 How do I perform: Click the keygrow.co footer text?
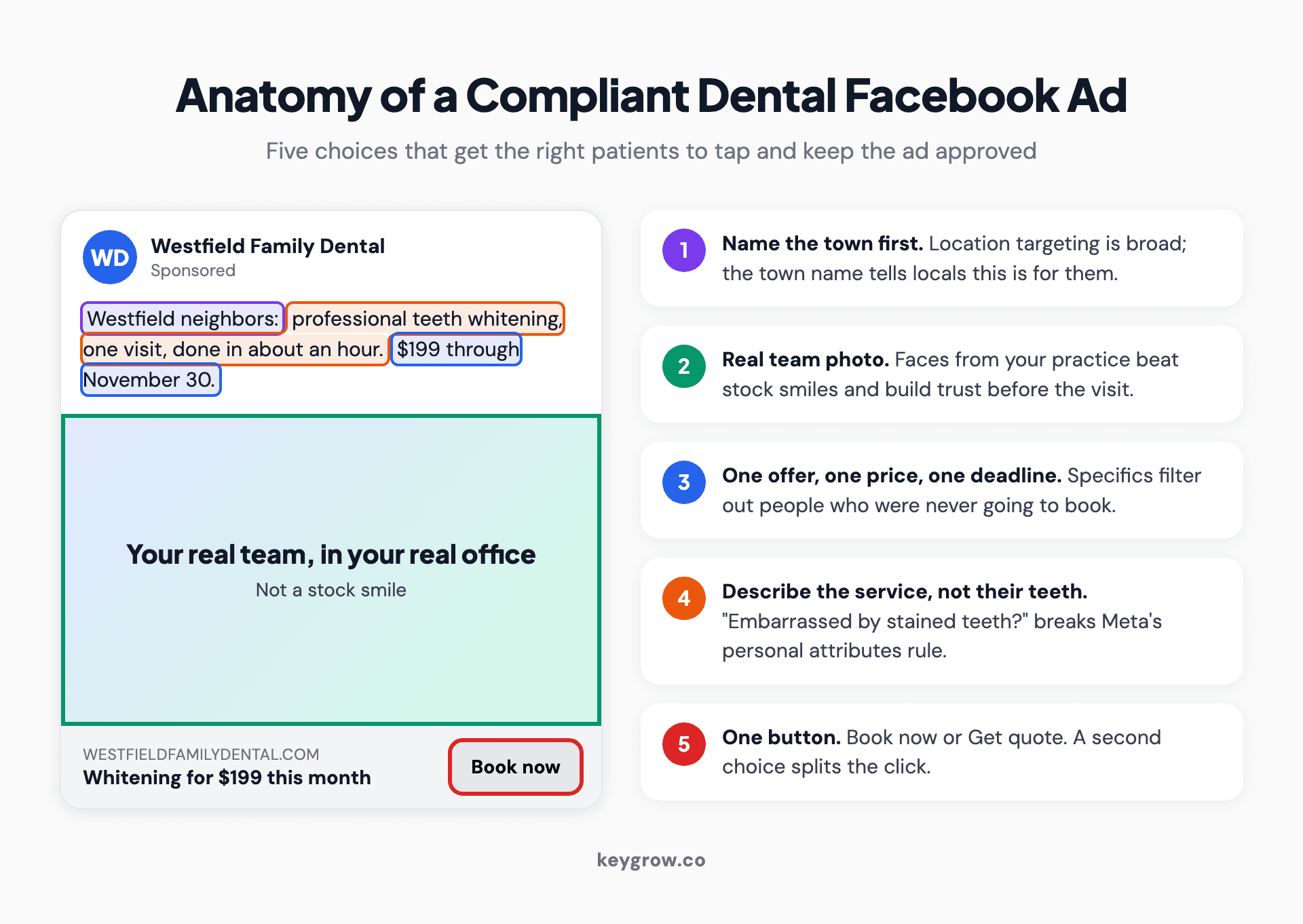click(651, 860)
